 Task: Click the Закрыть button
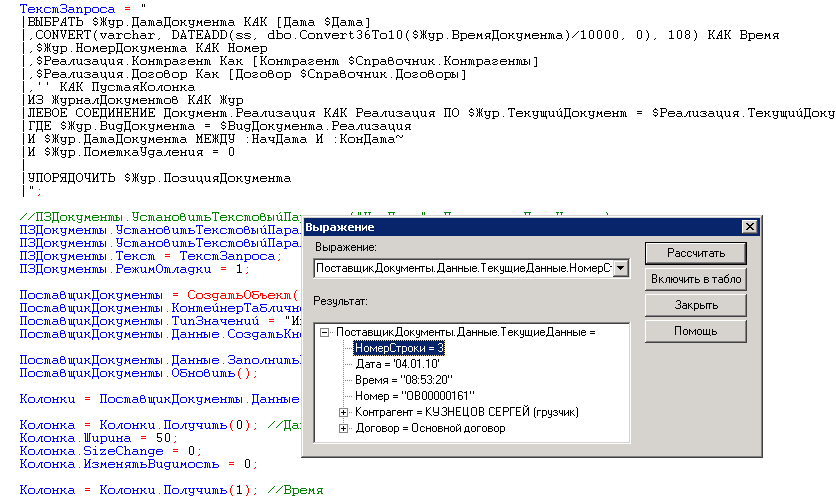click(x=682, y=305)
